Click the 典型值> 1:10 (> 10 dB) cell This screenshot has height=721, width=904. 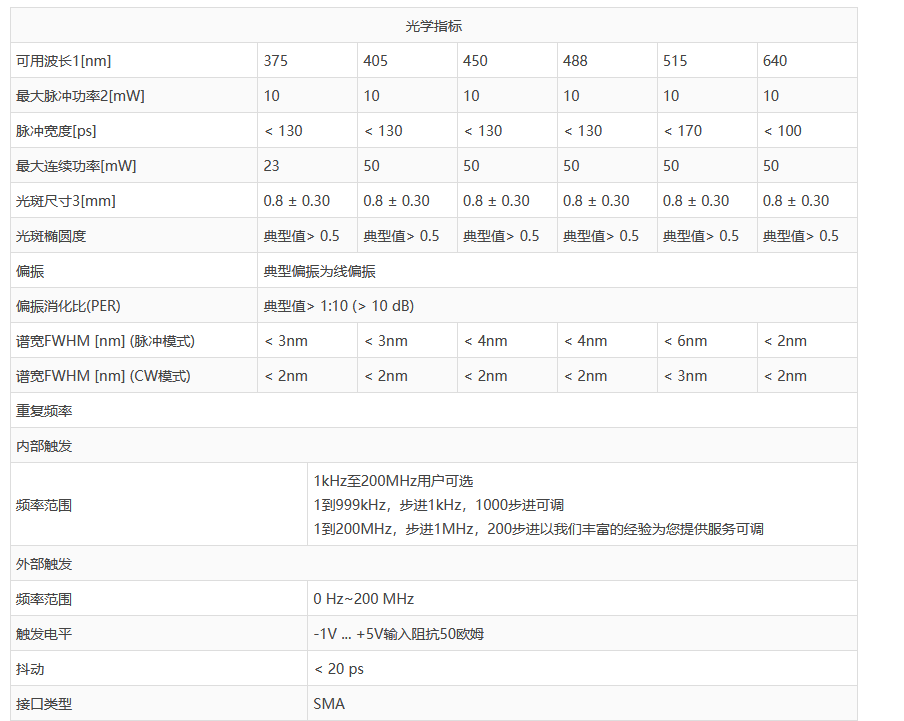click(338, 306)
